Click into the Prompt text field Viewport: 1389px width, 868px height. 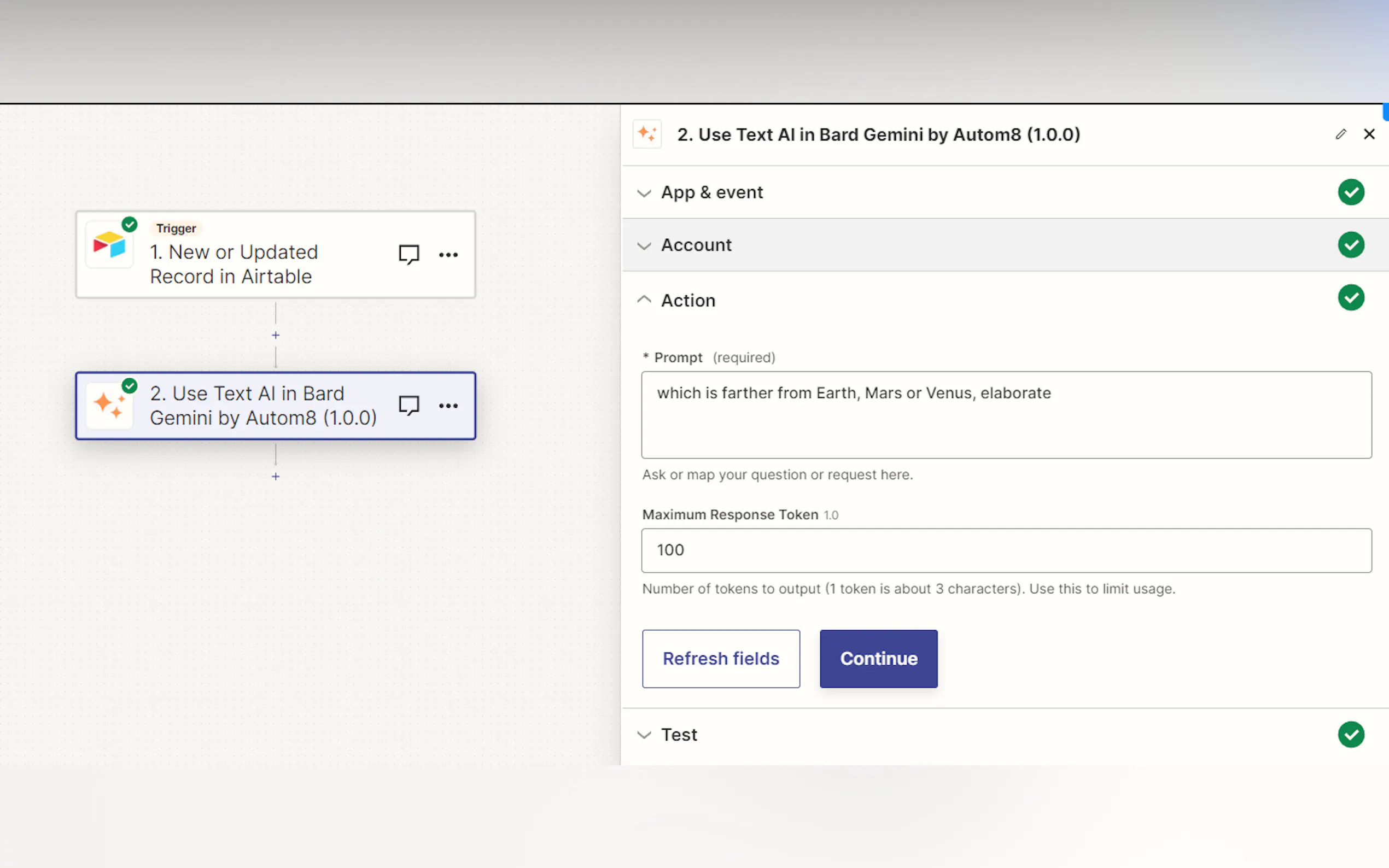pyautogui.click(x=1006, y=415)
